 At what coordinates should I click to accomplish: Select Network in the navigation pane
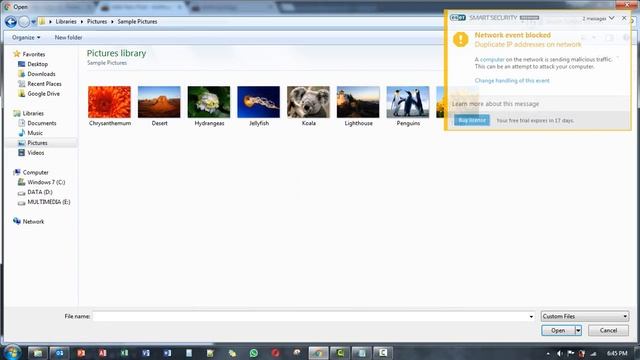point(29,222)
